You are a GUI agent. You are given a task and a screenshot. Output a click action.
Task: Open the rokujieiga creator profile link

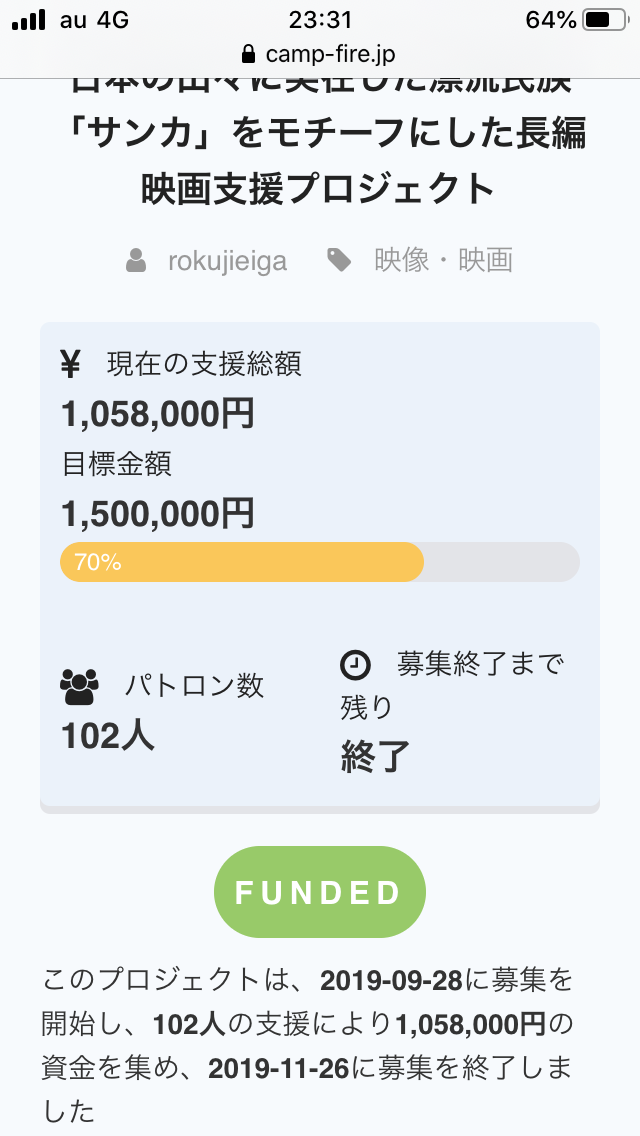point(227,261)
